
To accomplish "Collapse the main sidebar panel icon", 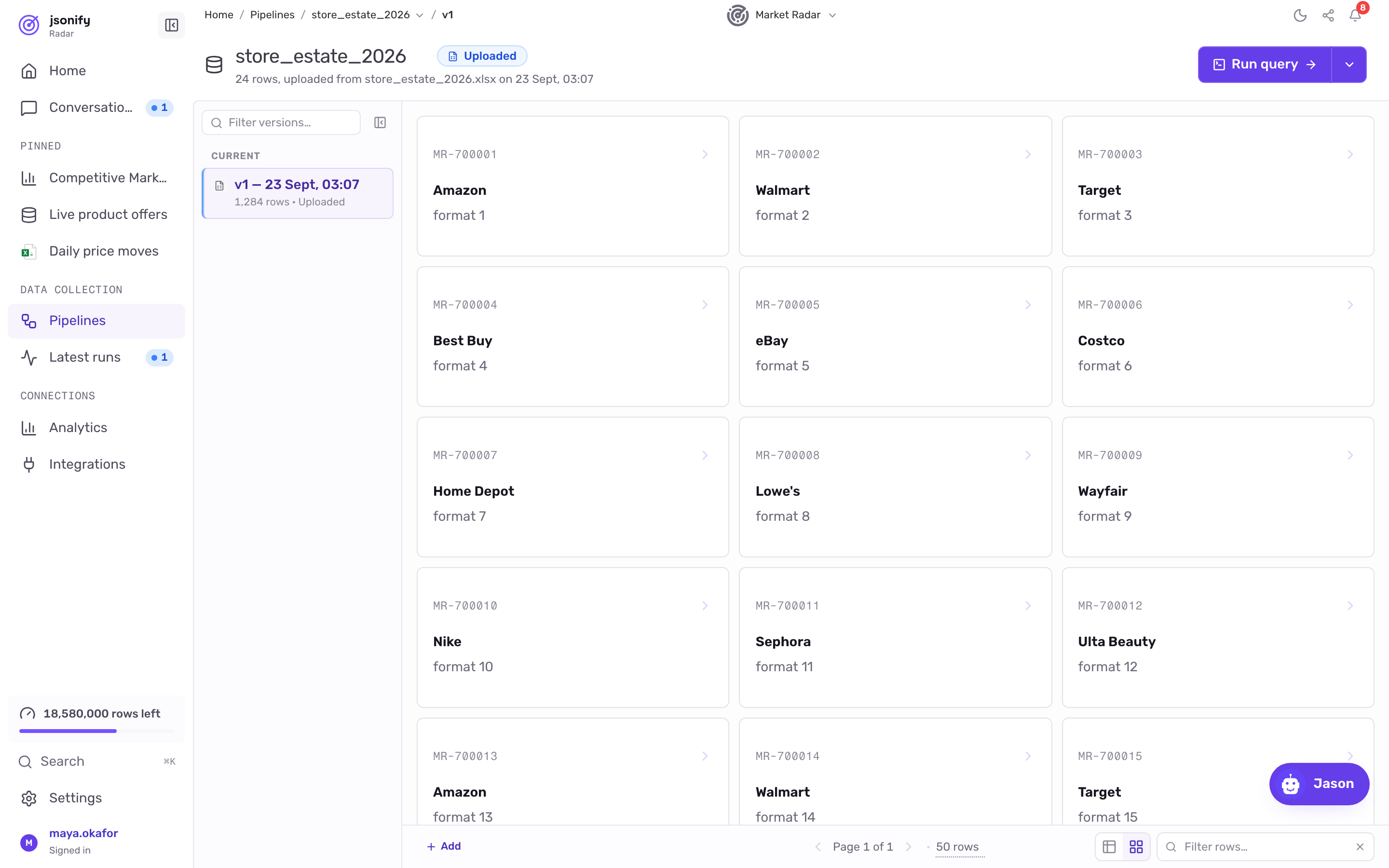I will (171, 25).
